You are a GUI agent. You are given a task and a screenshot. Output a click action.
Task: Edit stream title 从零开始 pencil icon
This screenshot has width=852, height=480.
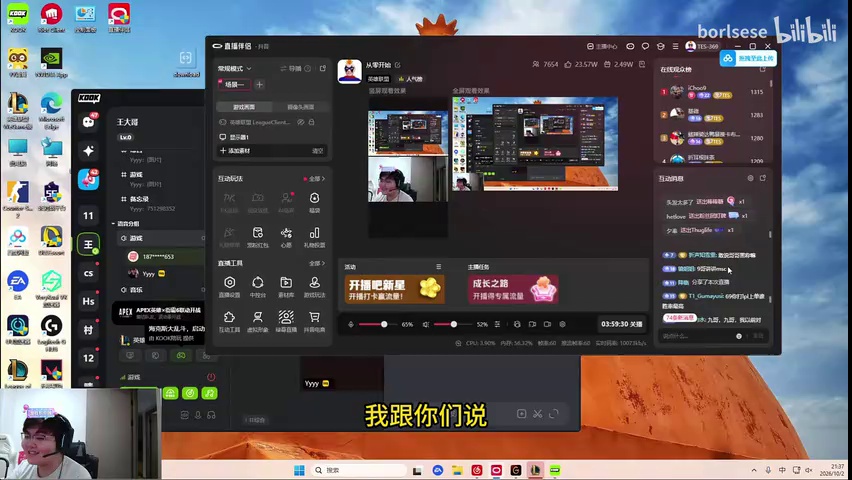(398, 65)
